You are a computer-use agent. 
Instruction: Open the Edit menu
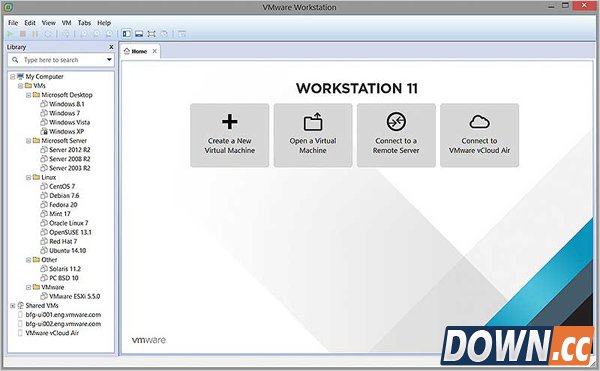(x=30, y=23)
